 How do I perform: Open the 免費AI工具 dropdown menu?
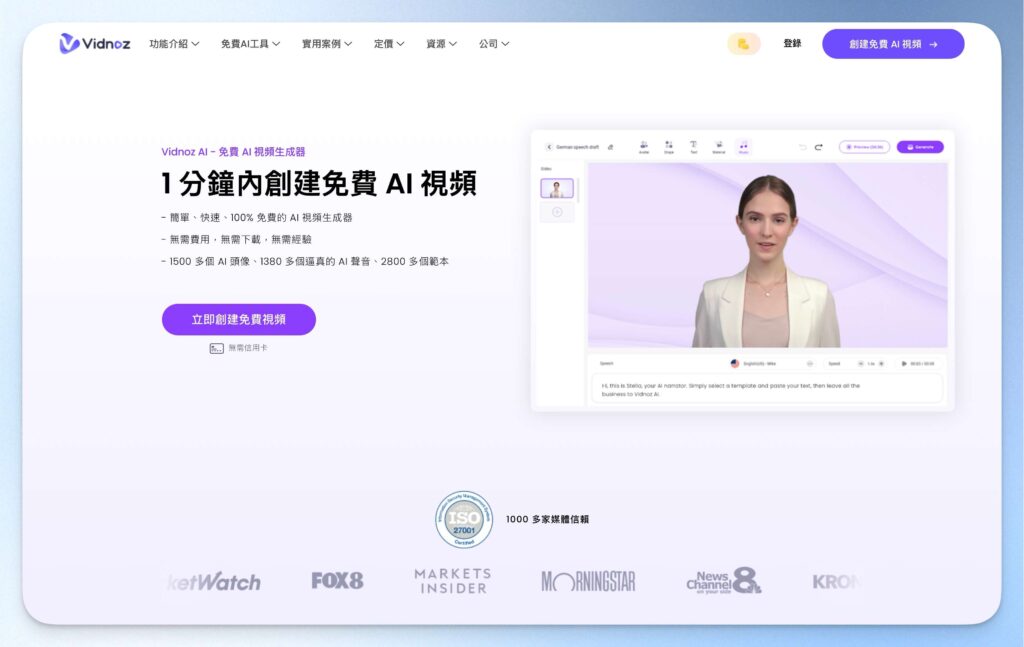pos(251,44)
